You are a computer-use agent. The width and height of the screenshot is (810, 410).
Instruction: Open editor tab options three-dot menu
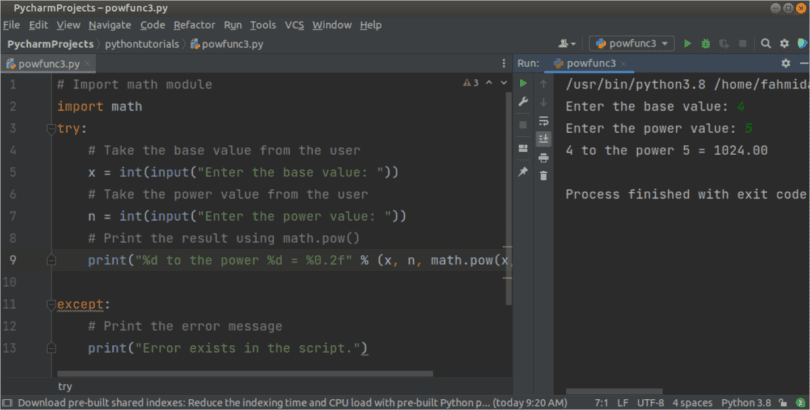pos(504,63)
